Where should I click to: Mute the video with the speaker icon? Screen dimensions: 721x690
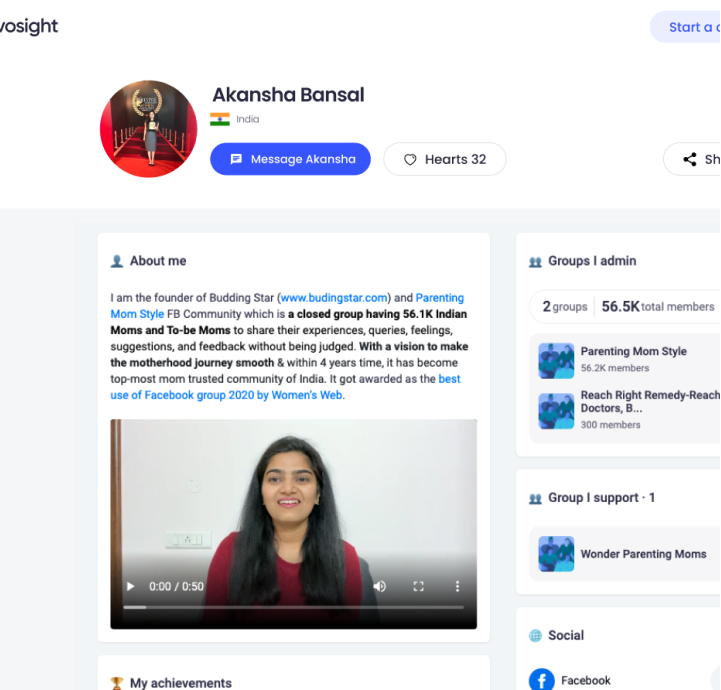(x=380, y=586)
